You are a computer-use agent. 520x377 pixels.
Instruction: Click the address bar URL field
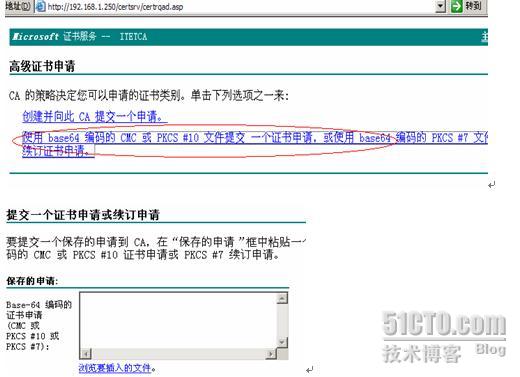coord(240,6)
